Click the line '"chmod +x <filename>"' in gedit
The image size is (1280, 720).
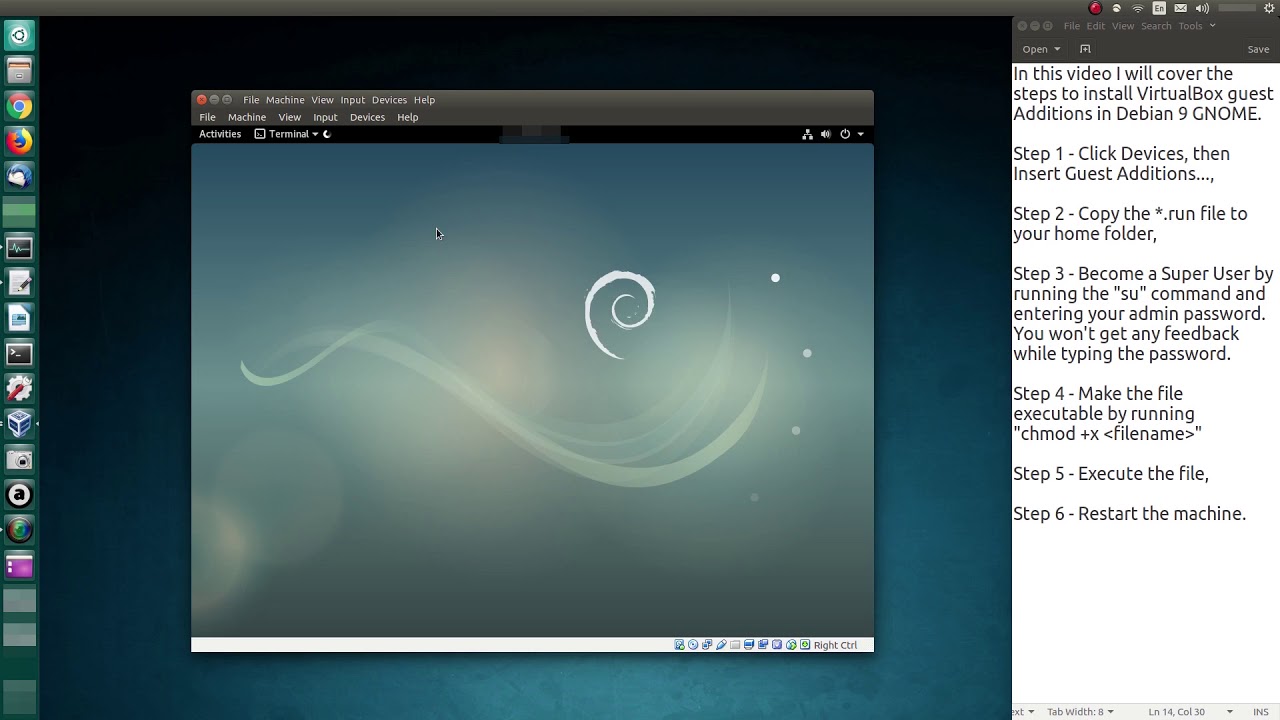pos(1108,434)
